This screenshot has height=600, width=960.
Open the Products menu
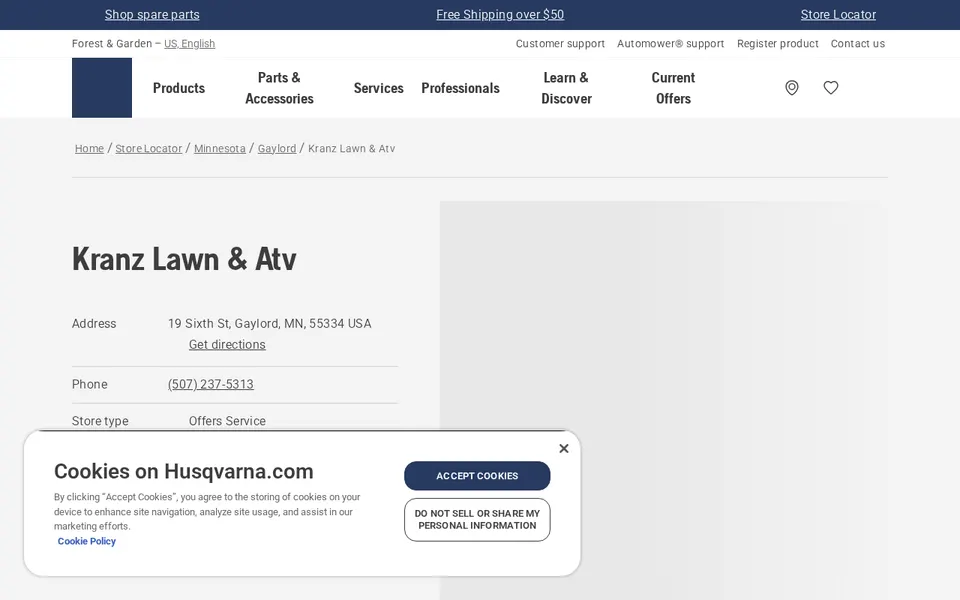click(179, 88)
